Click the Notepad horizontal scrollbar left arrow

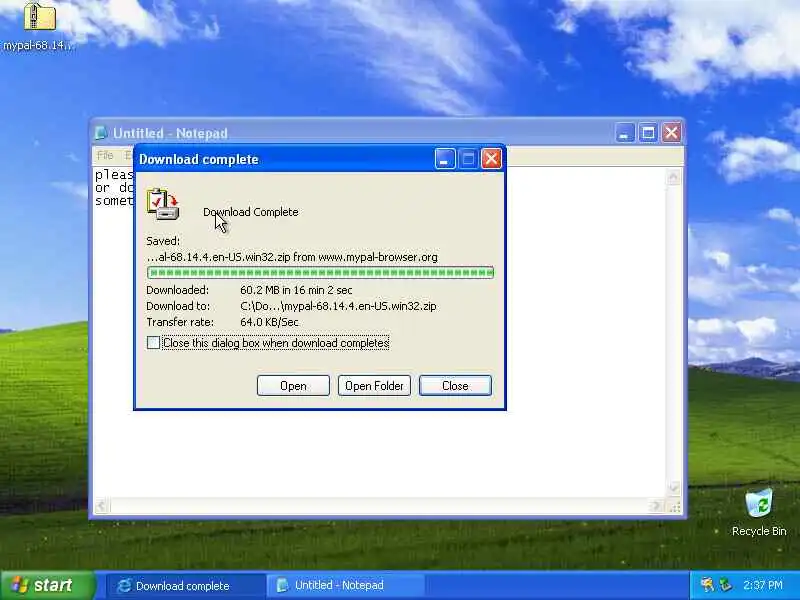[101, 506]
